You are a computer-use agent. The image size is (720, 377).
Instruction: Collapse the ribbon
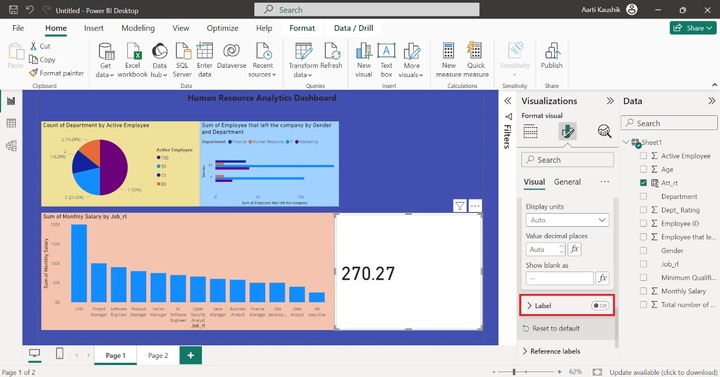[714, 85]
